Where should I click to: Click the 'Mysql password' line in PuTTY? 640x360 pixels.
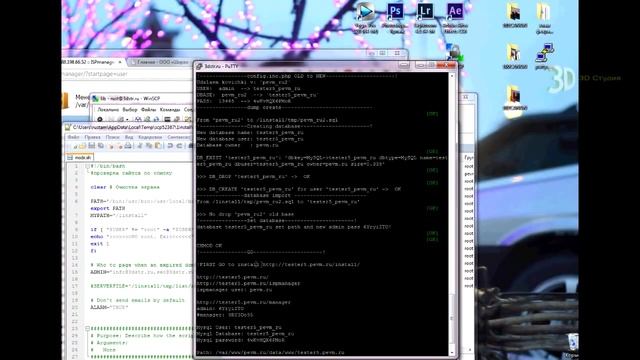click(x=241, y=340)
